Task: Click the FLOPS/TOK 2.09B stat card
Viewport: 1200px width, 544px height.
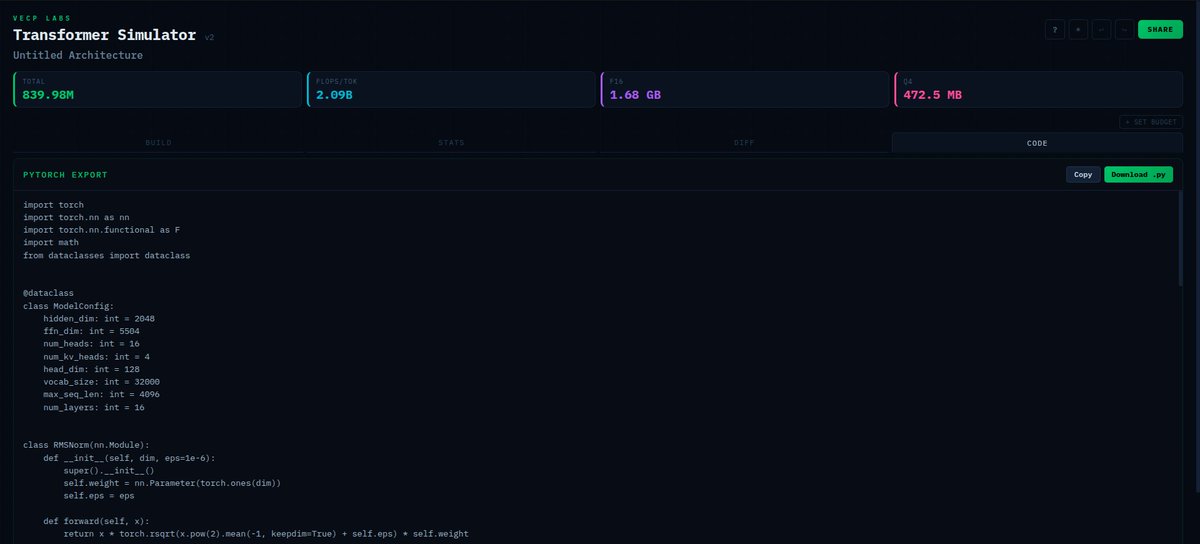Action: pos(451,89)
